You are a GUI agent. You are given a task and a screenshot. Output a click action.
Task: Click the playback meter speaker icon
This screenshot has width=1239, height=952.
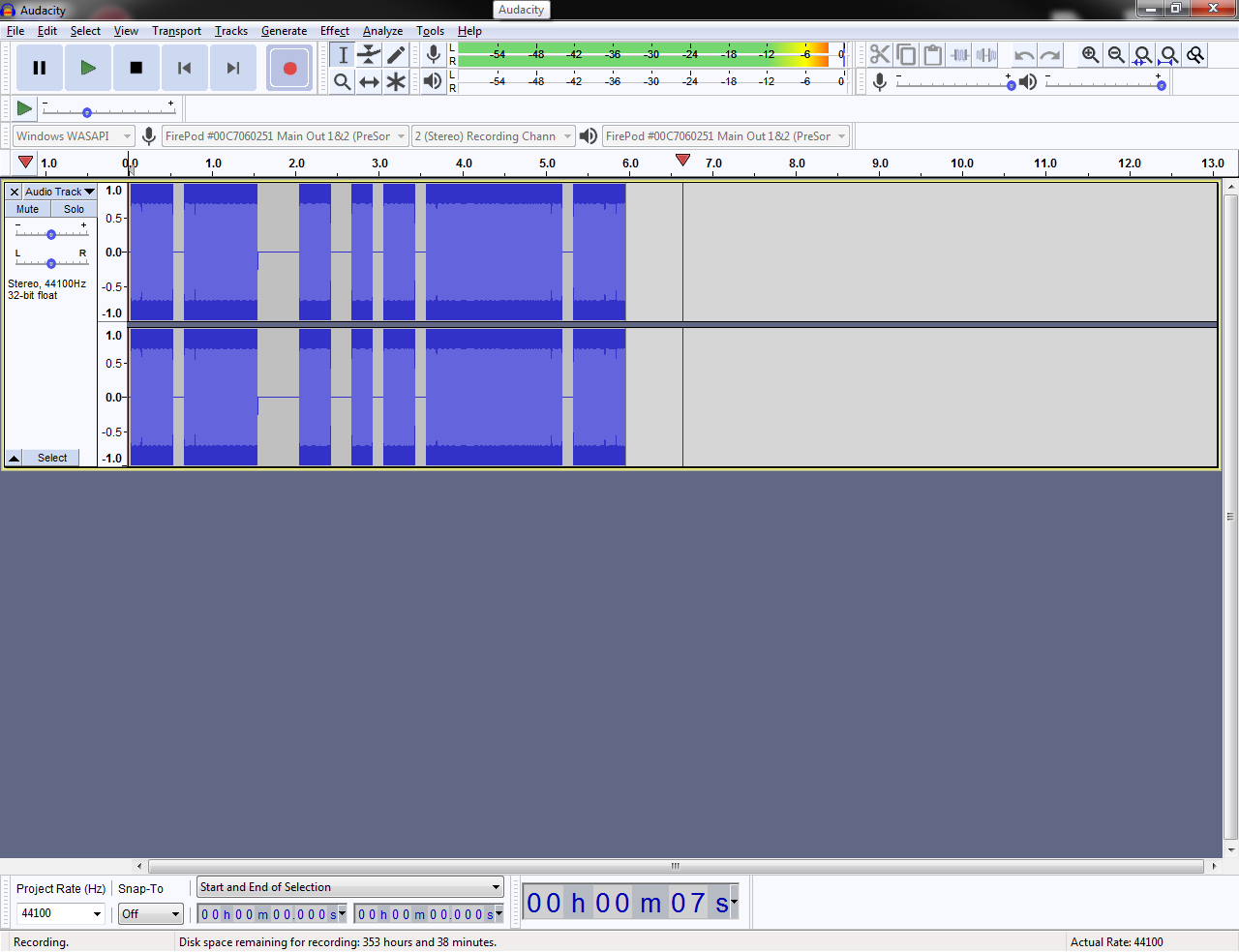click(433, 81)
